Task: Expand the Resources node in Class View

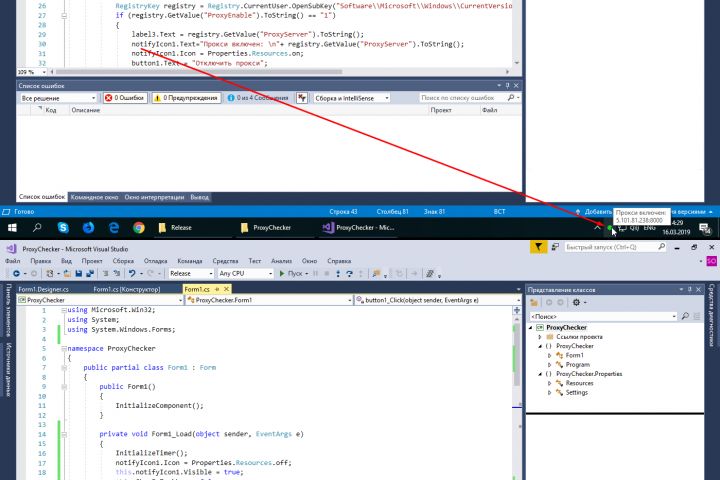Action: tap(549, 383)
